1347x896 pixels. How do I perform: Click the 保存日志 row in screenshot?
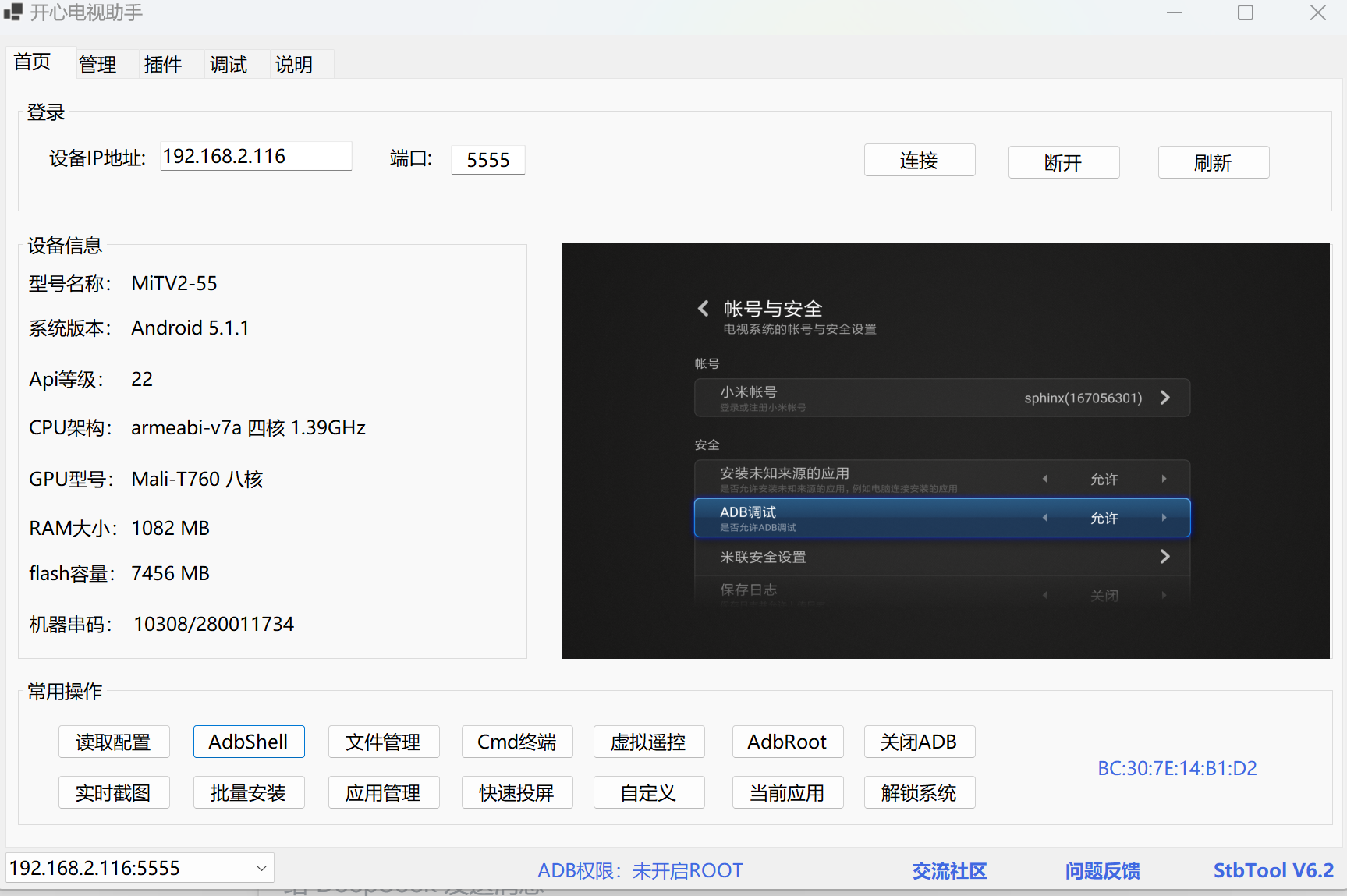point(942,591)
